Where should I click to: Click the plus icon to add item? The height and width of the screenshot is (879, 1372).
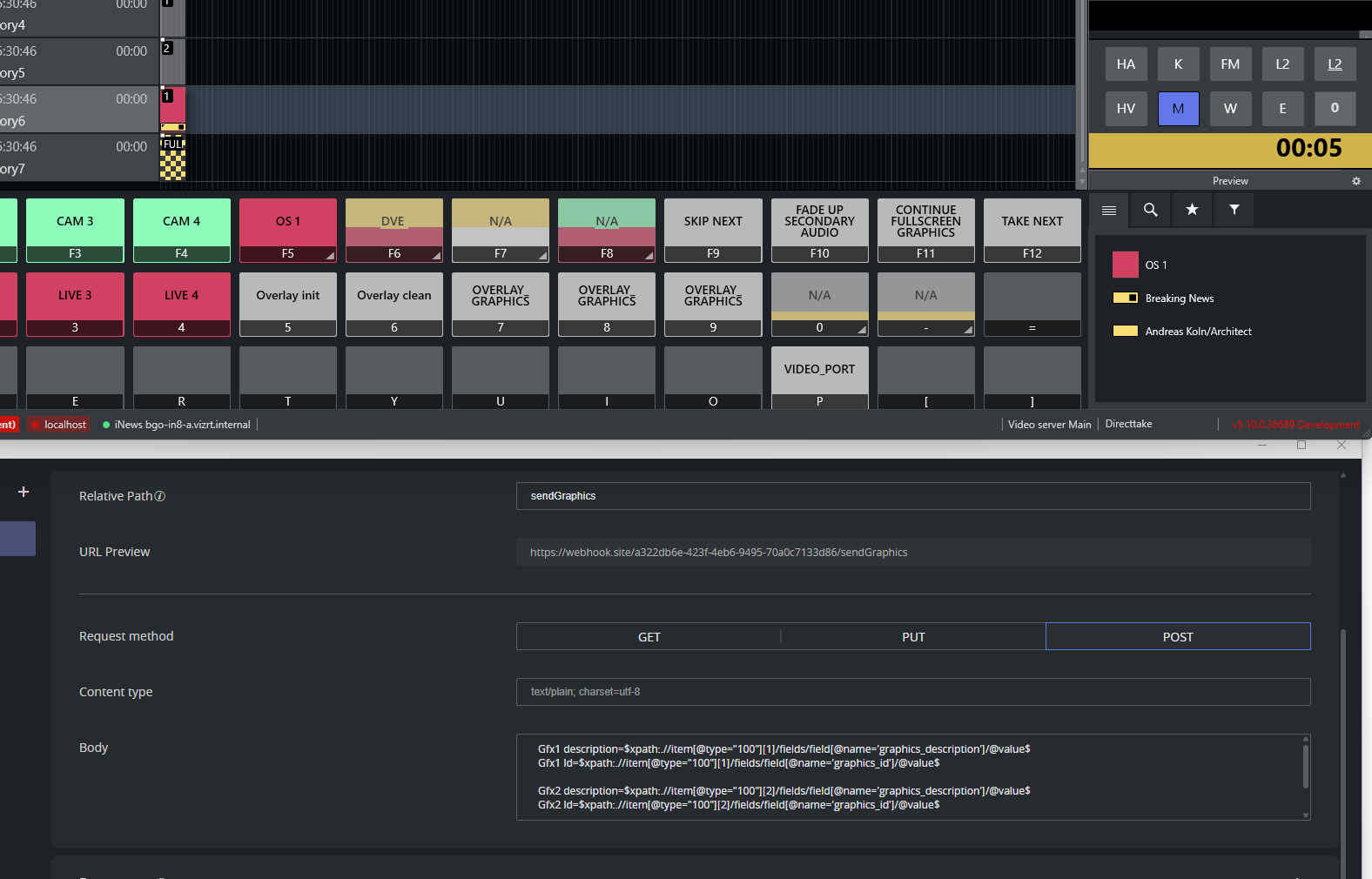pyautogui.click(x=24, y=492)
